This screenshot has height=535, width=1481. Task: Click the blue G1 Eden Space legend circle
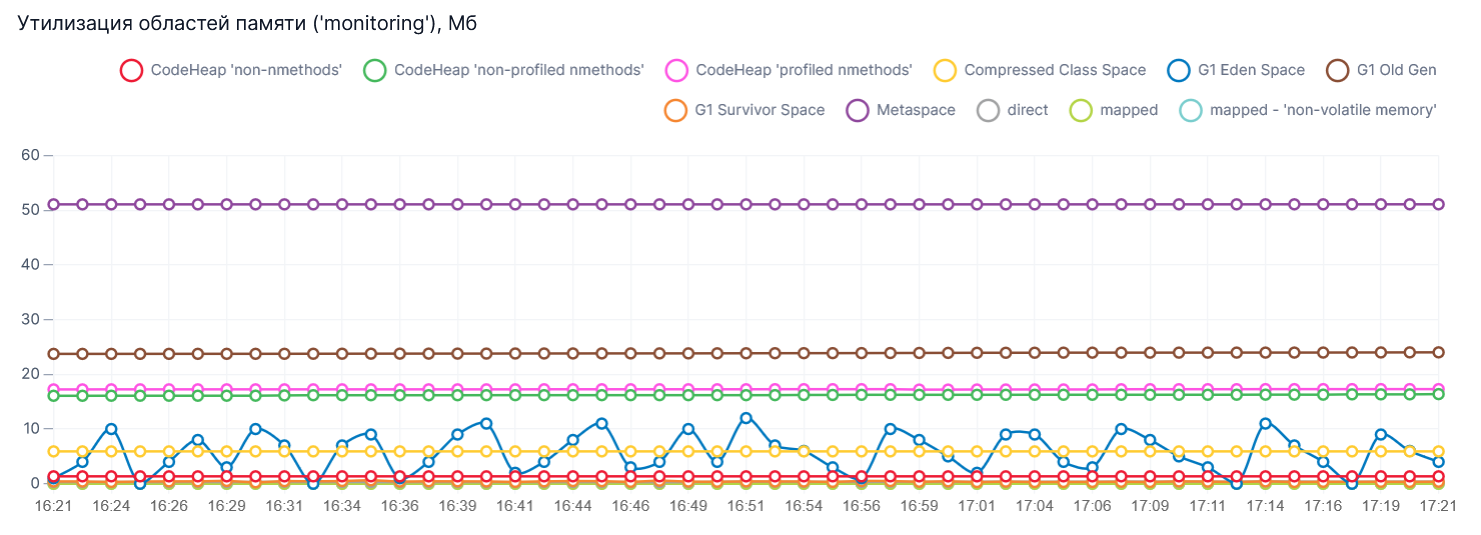point(1178,71)
